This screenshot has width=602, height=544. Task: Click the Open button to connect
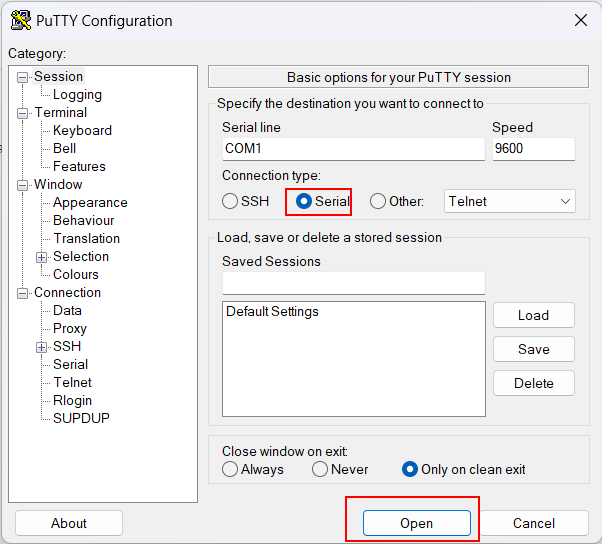[x=417, y=523]
